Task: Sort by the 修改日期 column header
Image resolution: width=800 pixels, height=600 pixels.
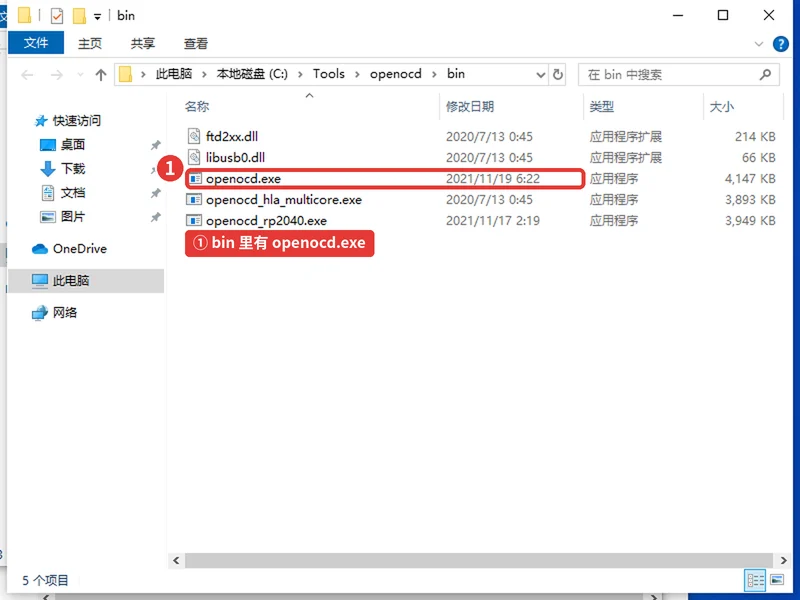Action: [470, 107]
